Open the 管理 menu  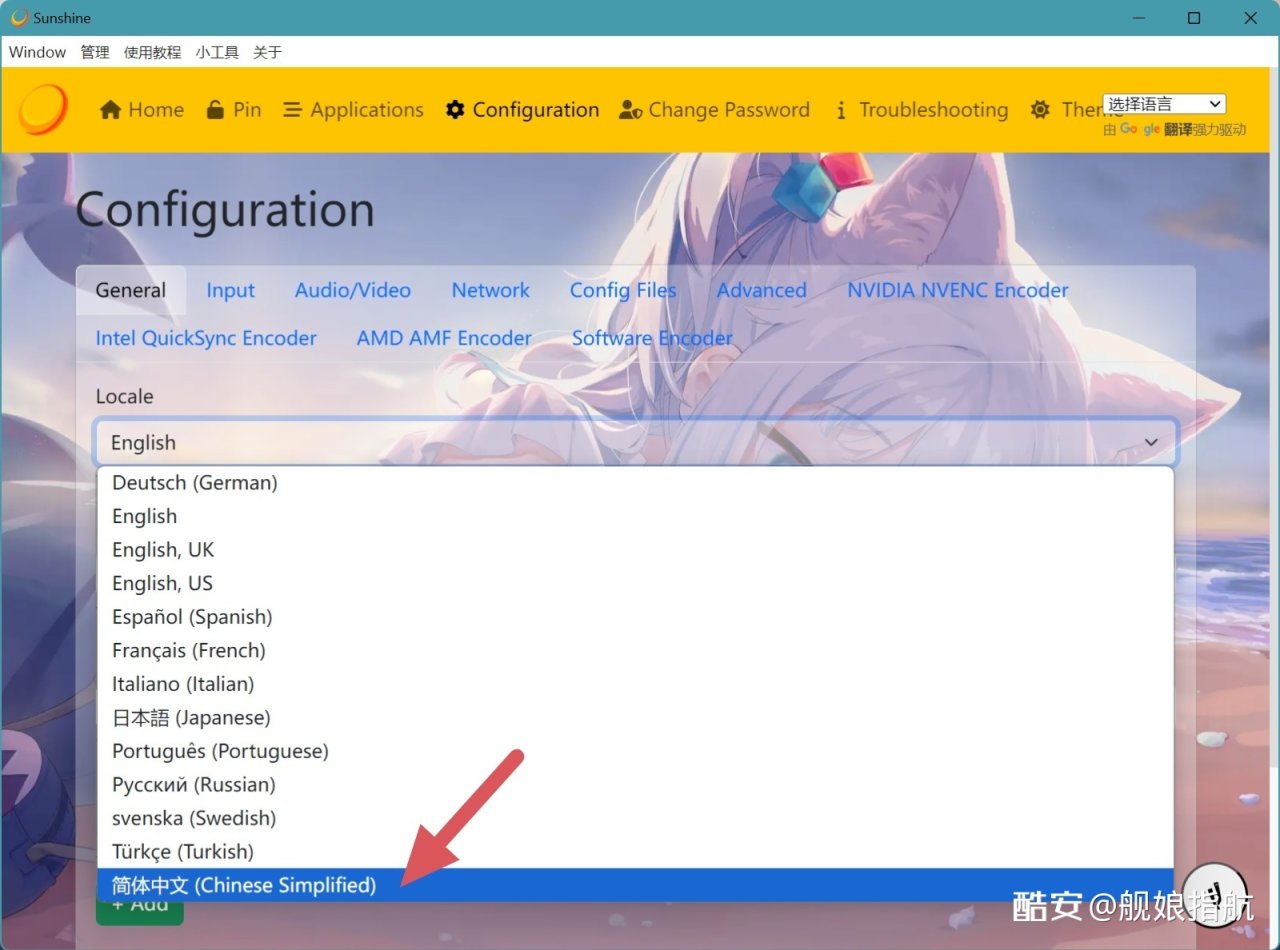[x=95, y=52]
